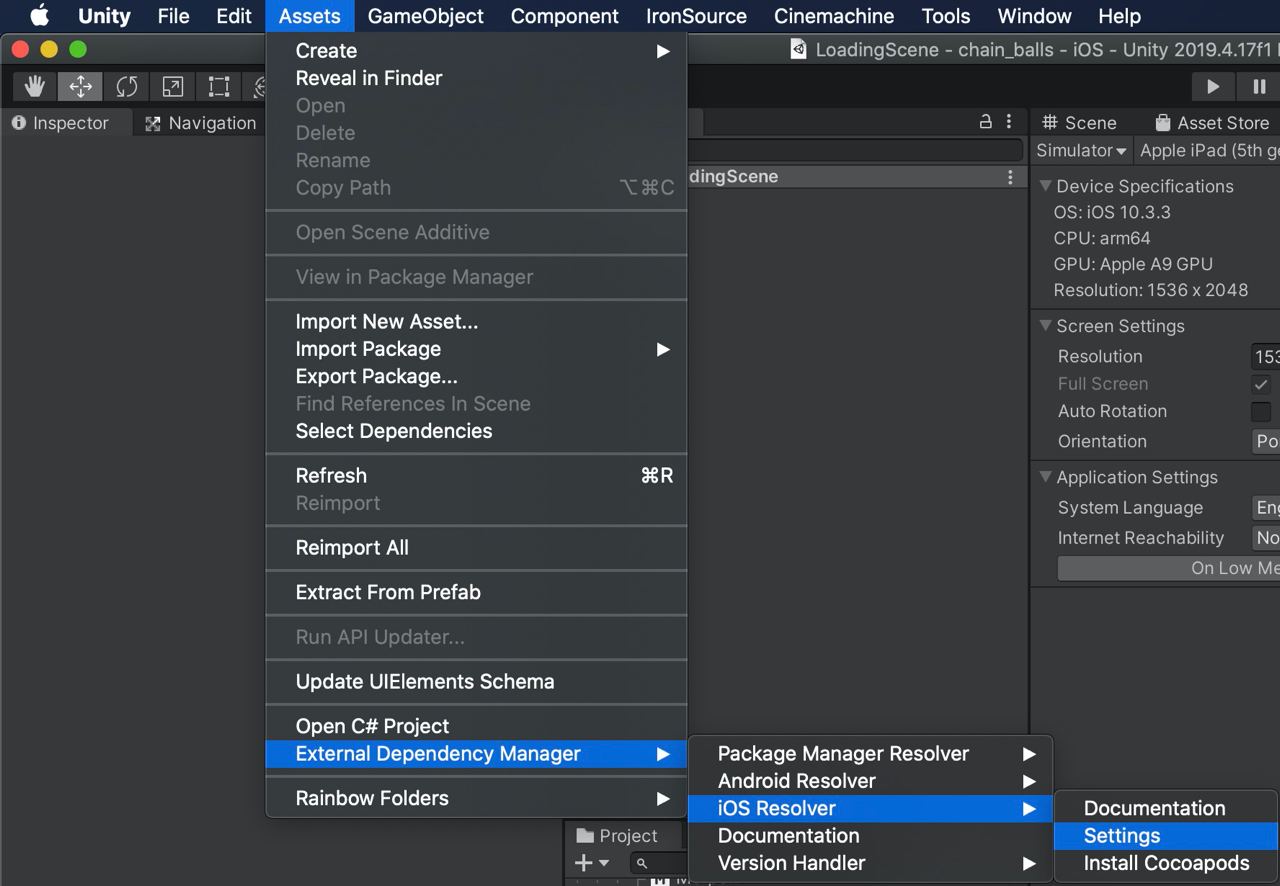
Task: Expand the Rainbow Folders submenu
Action: tap(476, 798)
